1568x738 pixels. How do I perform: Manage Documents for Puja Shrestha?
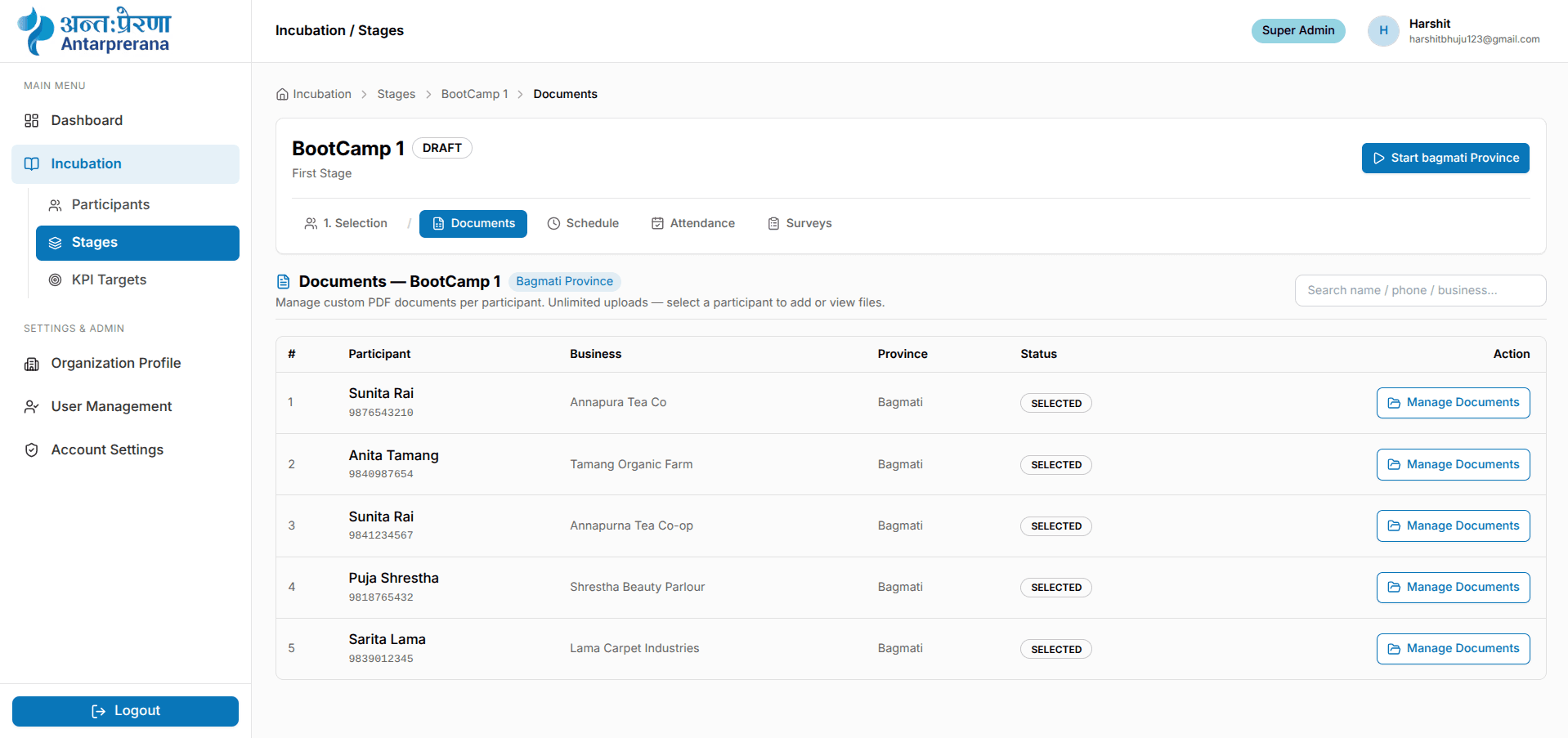(1453, 588)
